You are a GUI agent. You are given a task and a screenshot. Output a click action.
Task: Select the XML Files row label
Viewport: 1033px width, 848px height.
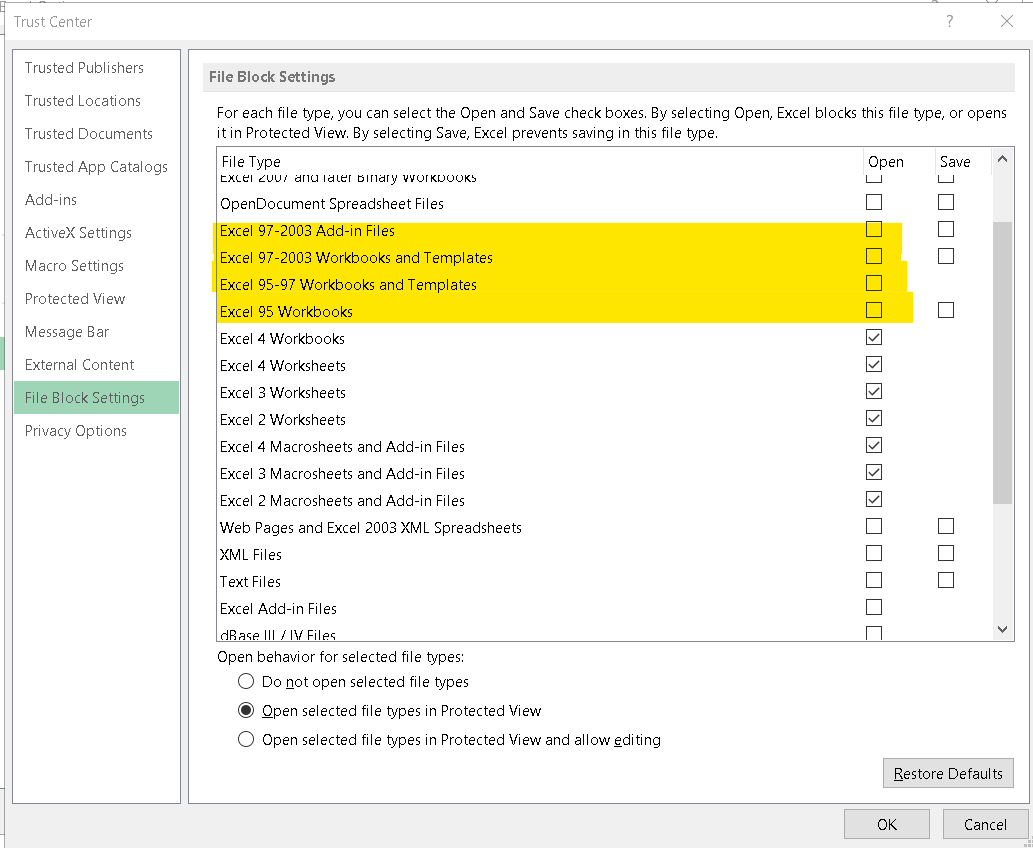(x=250, y=555)
